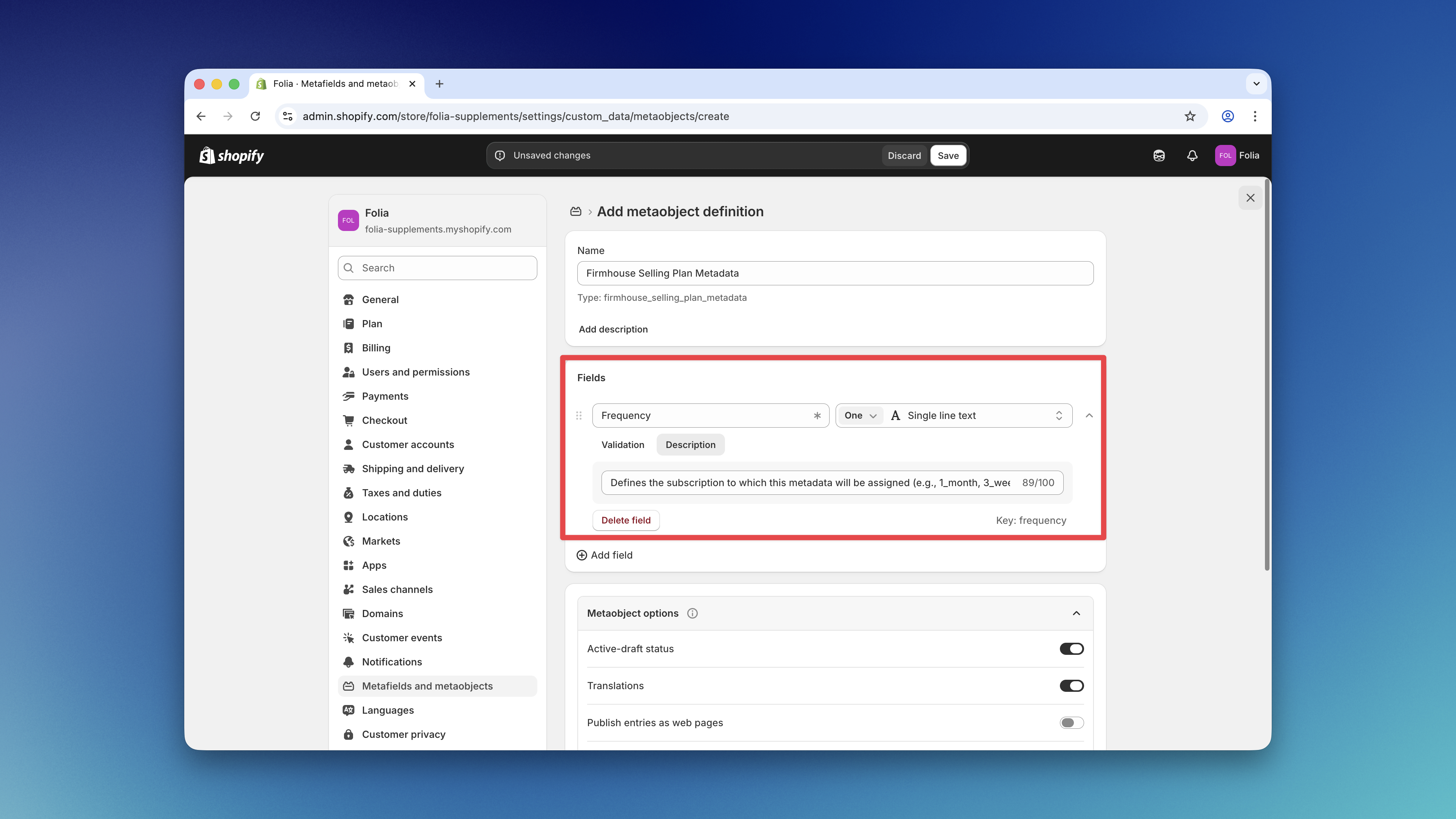Open the notifications bell icon
This screenshot has width=1456, height=819.
(1192, 155)
